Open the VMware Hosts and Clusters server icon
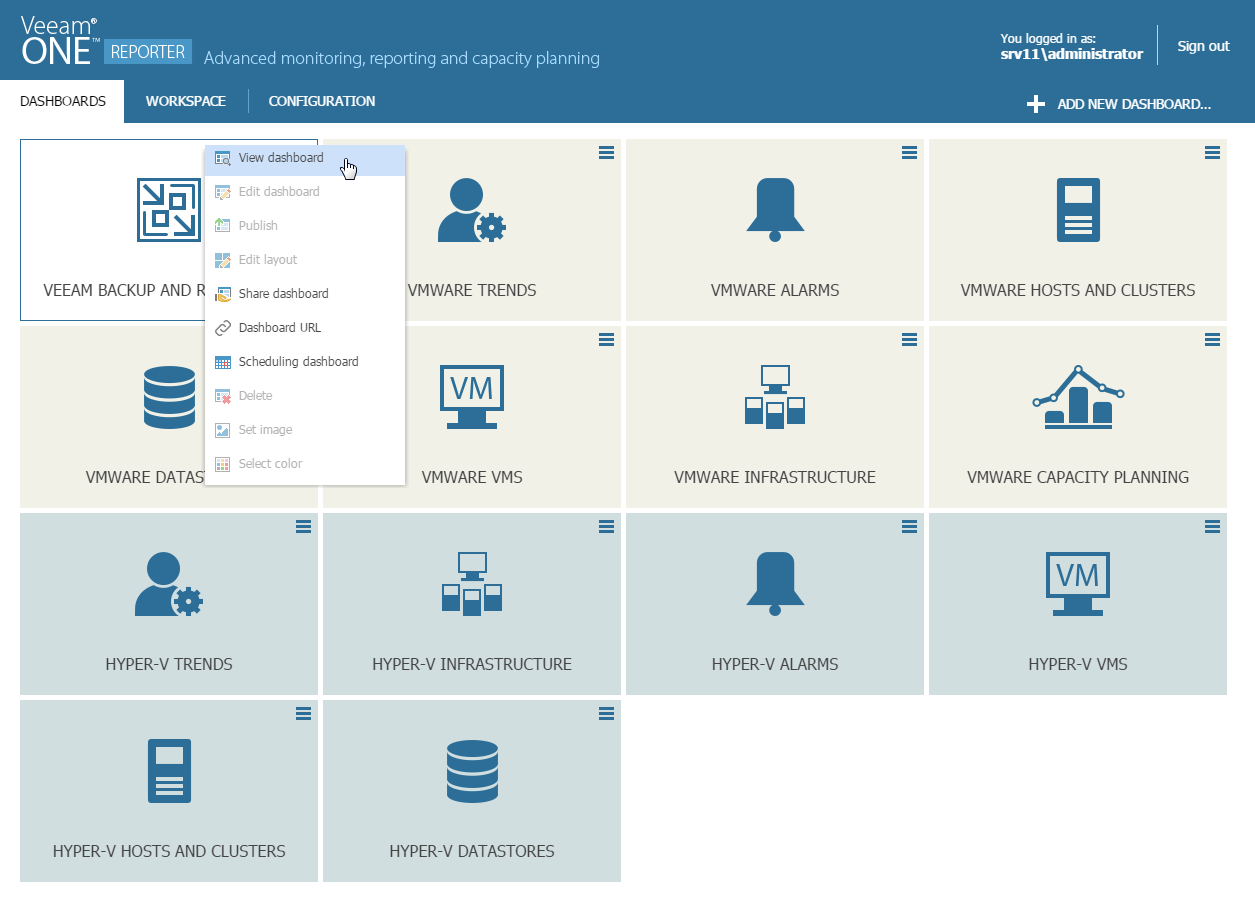Screen dimensions: 1255x907 (1078, 210)
